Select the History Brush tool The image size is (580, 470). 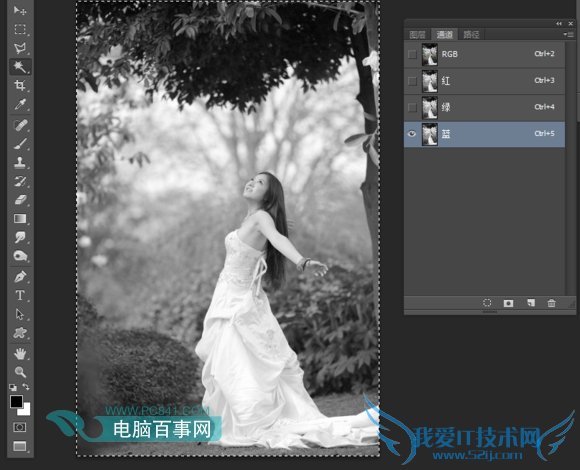[x=20, y=181]
